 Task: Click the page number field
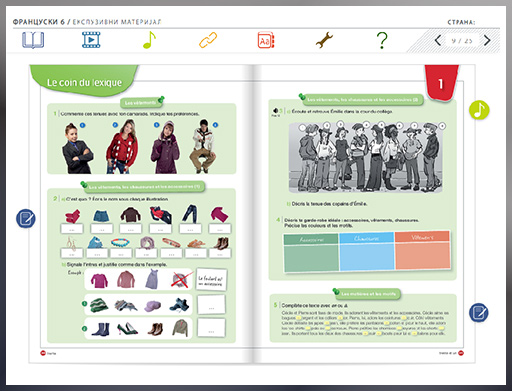coord(462,41)
